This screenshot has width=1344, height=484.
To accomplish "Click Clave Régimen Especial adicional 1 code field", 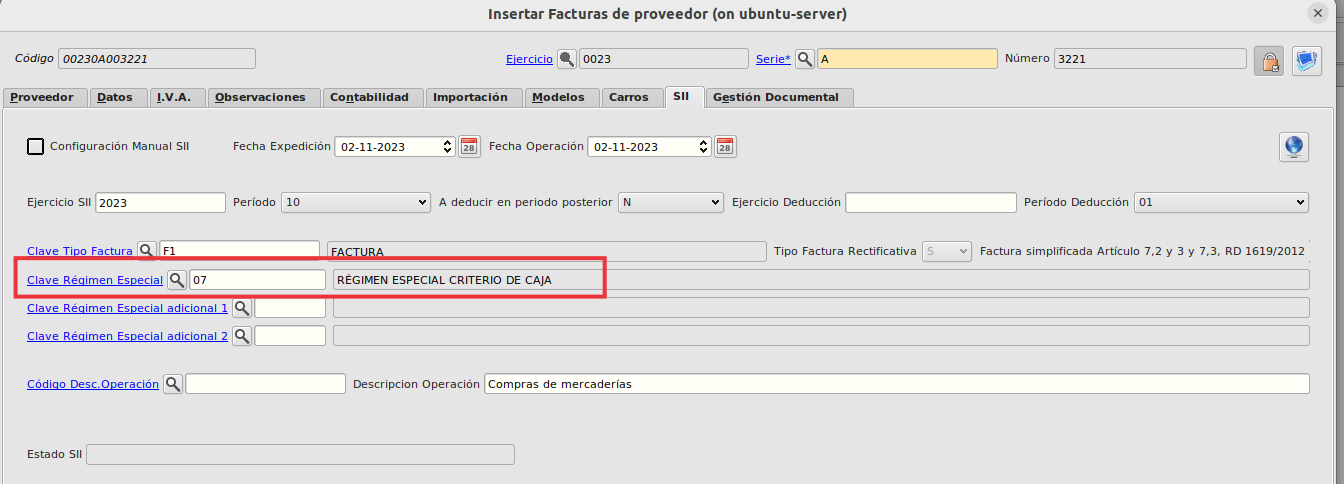I will (x=290, y=308).
